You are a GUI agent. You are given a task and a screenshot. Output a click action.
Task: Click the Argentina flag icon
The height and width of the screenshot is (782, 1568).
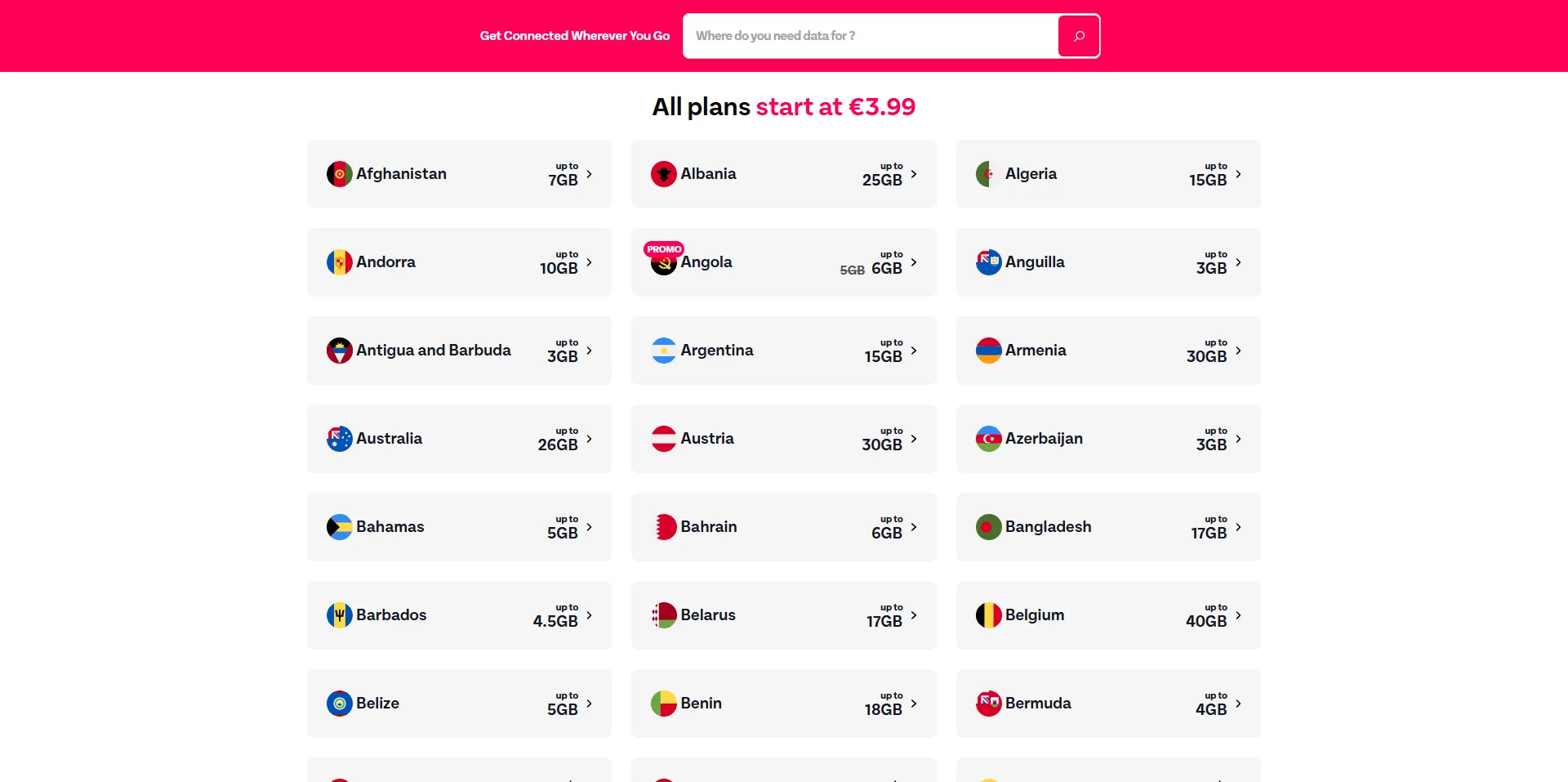pos(664,351)
